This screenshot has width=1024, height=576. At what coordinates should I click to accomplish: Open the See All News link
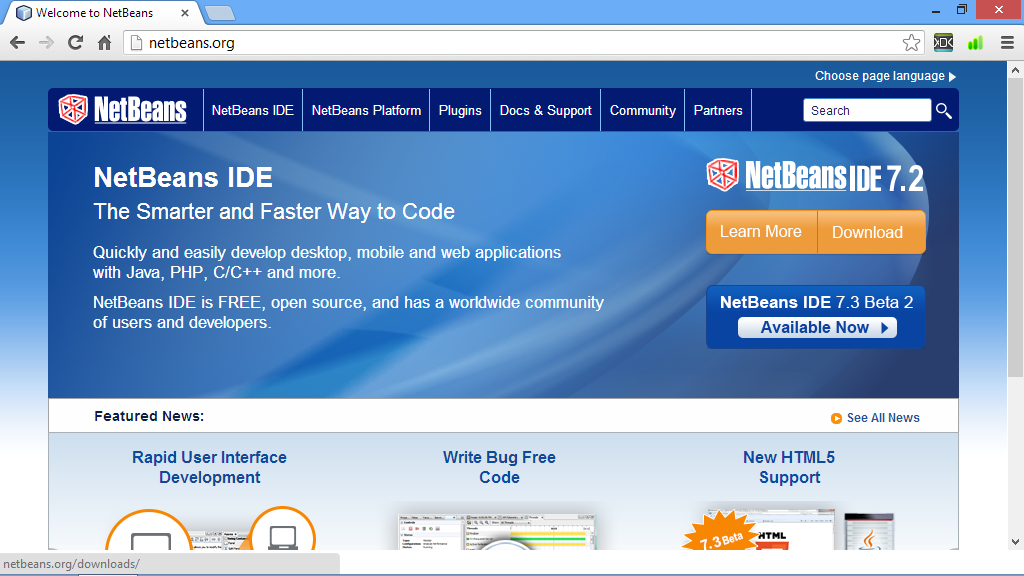coord(883,418)
